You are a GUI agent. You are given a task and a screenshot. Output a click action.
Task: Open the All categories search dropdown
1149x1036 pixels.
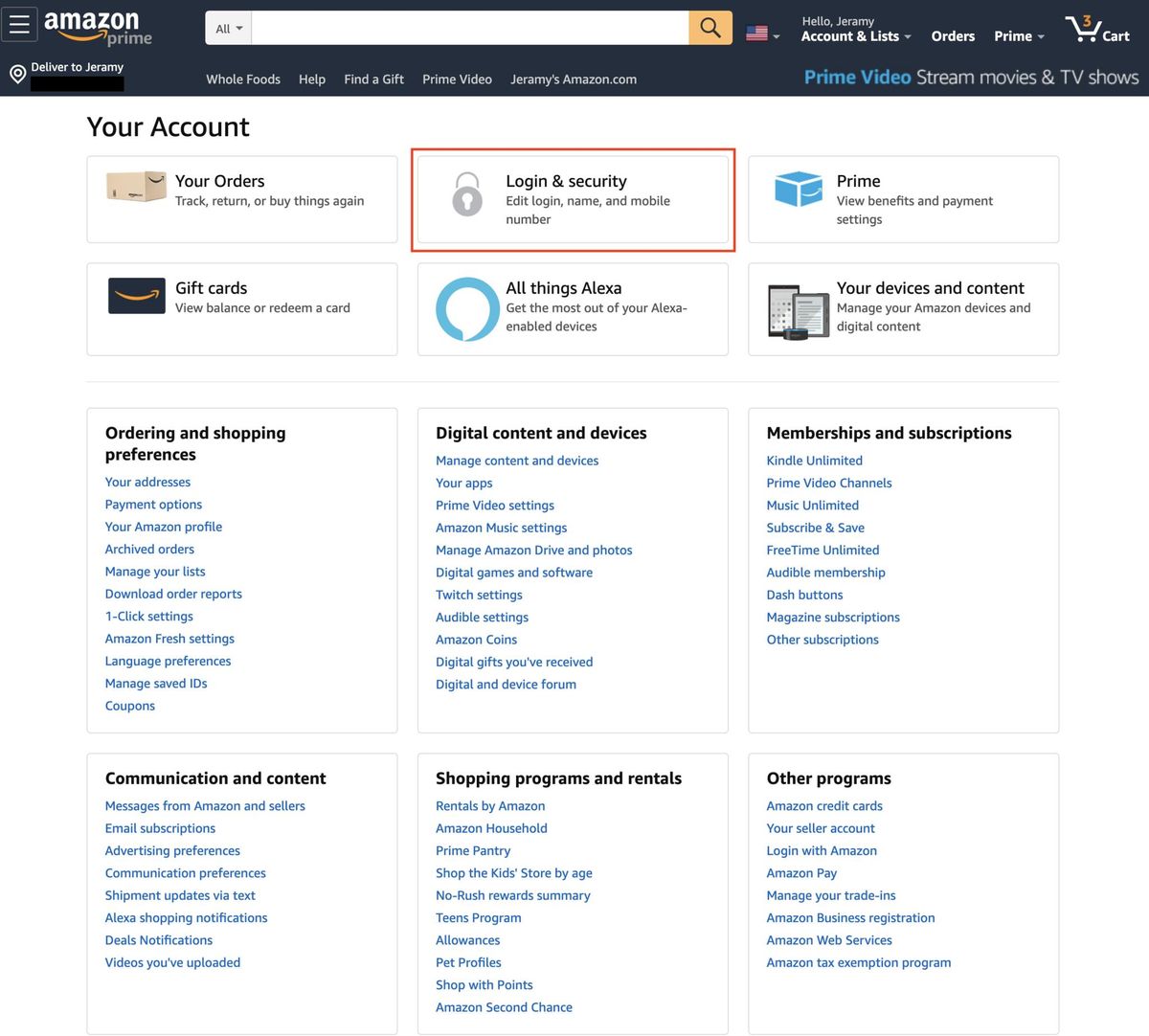[x=227, y=28]
